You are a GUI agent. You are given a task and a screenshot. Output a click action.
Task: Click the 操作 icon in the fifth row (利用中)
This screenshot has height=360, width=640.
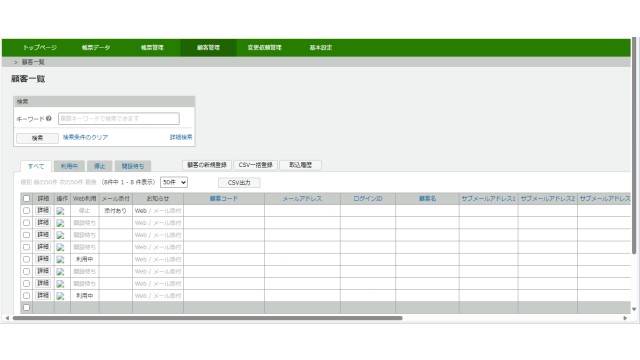pyautogui.click(x=60, y=260)
